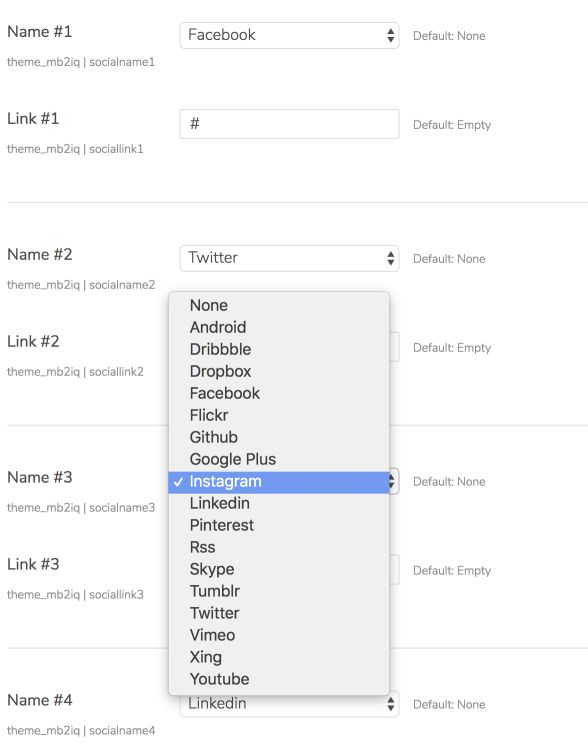Click the Name #2 label
The width and height of the screenshot is (588, 753).
point(40,255)
